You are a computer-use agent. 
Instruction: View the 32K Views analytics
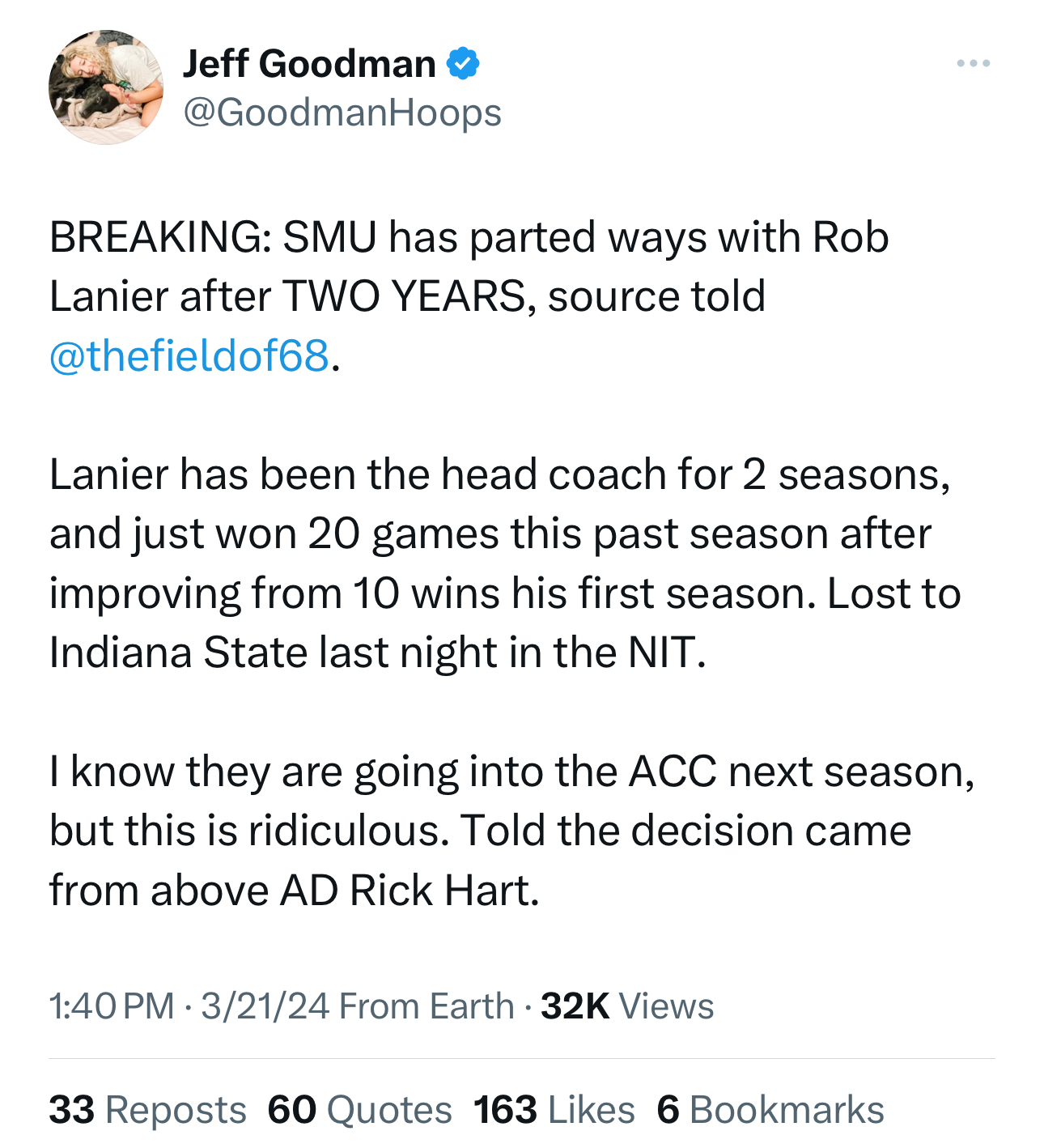coord(627,1006)
